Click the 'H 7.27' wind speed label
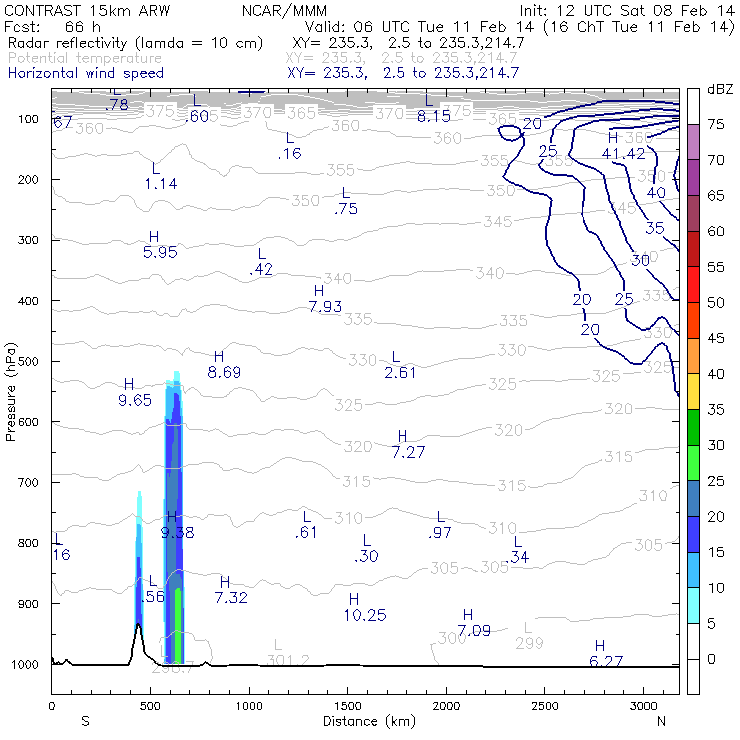This screenshot has width=740, height=740. pyautogui.click(x=408, y=444)
